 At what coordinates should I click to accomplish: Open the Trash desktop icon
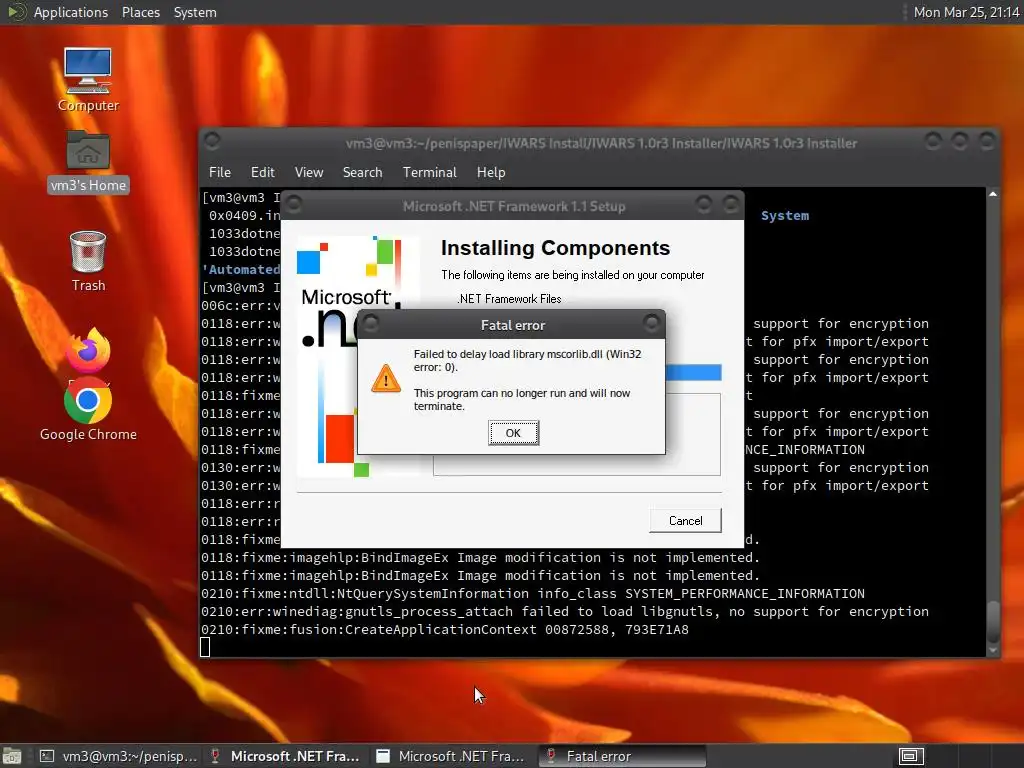88,261
